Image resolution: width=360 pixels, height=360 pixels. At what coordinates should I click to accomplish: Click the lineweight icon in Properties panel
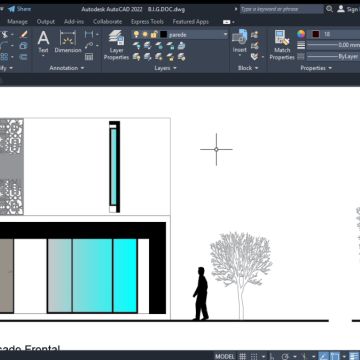point(301,45)
